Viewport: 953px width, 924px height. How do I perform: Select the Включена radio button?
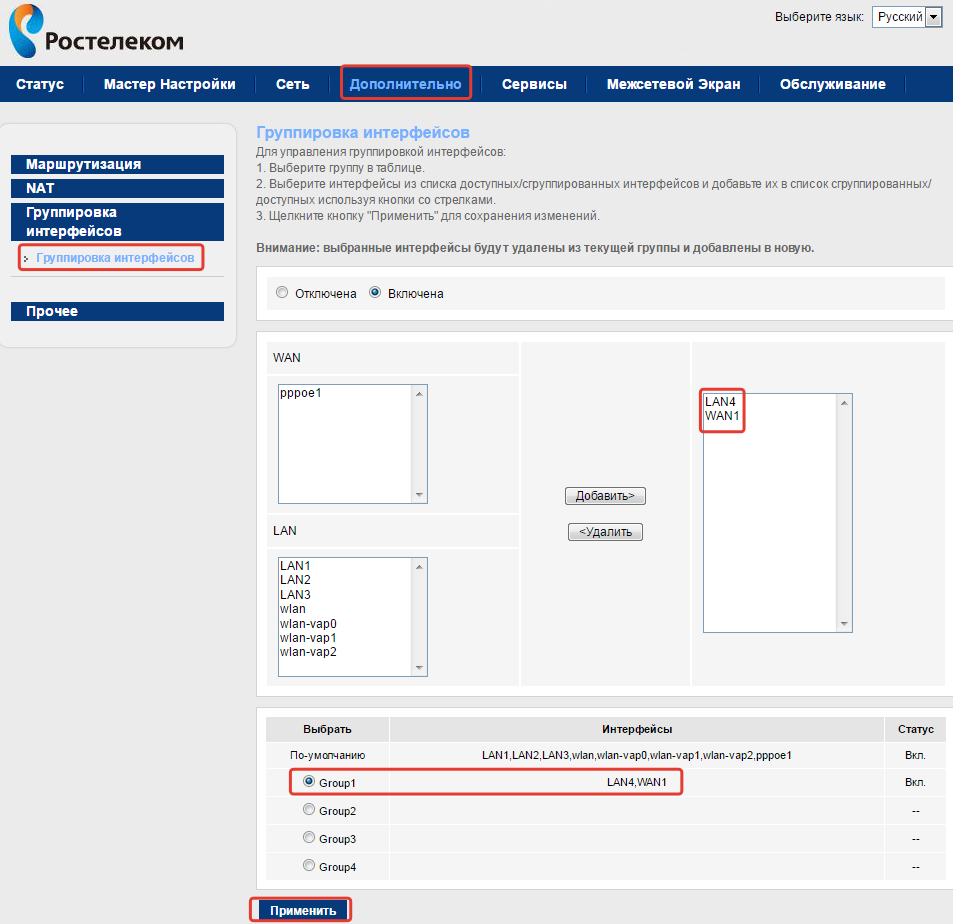coord(376,293)
